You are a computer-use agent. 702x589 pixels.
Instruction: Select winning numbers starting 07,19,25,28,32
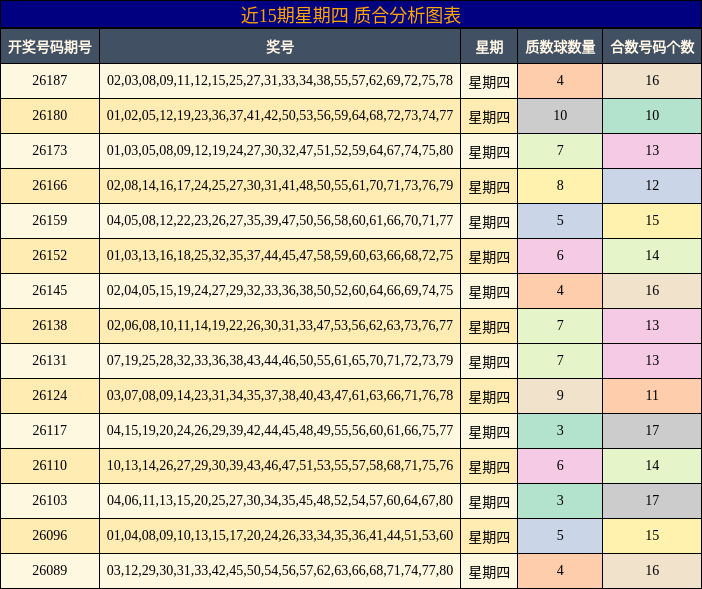tap(280, 360)
